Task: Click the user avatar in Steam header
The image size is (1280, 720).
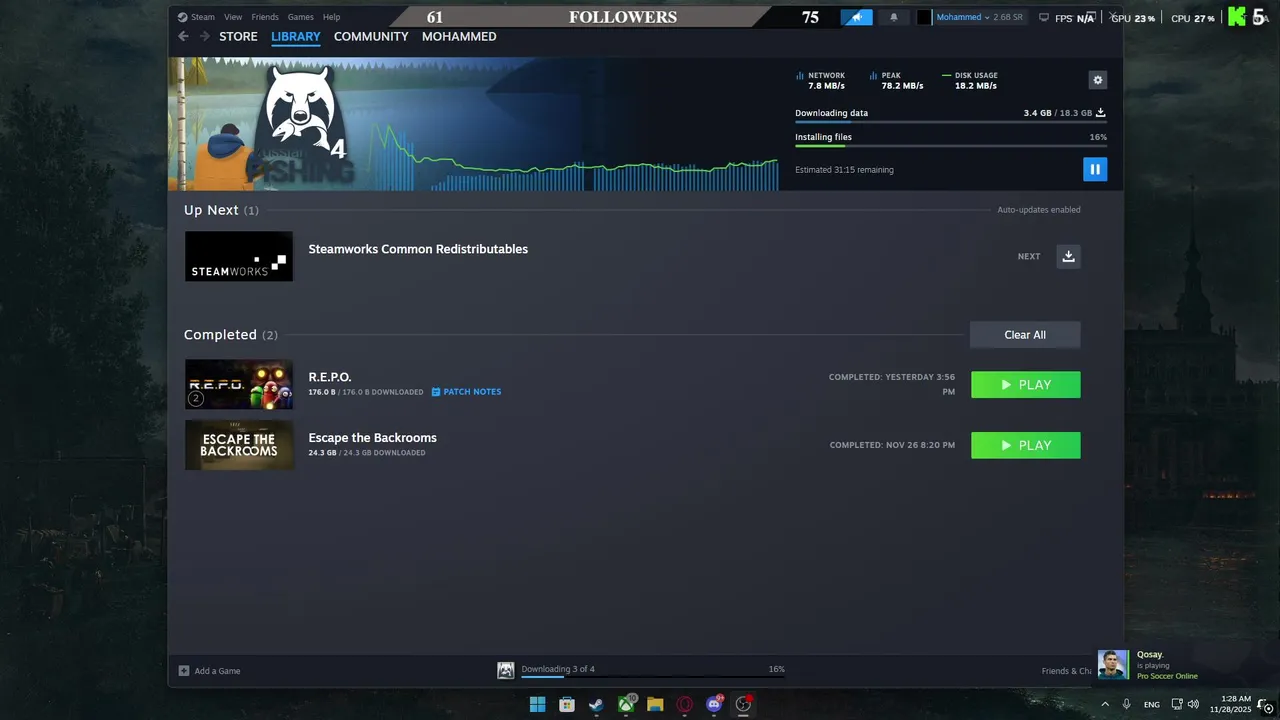Action: [x=924, y=17]
